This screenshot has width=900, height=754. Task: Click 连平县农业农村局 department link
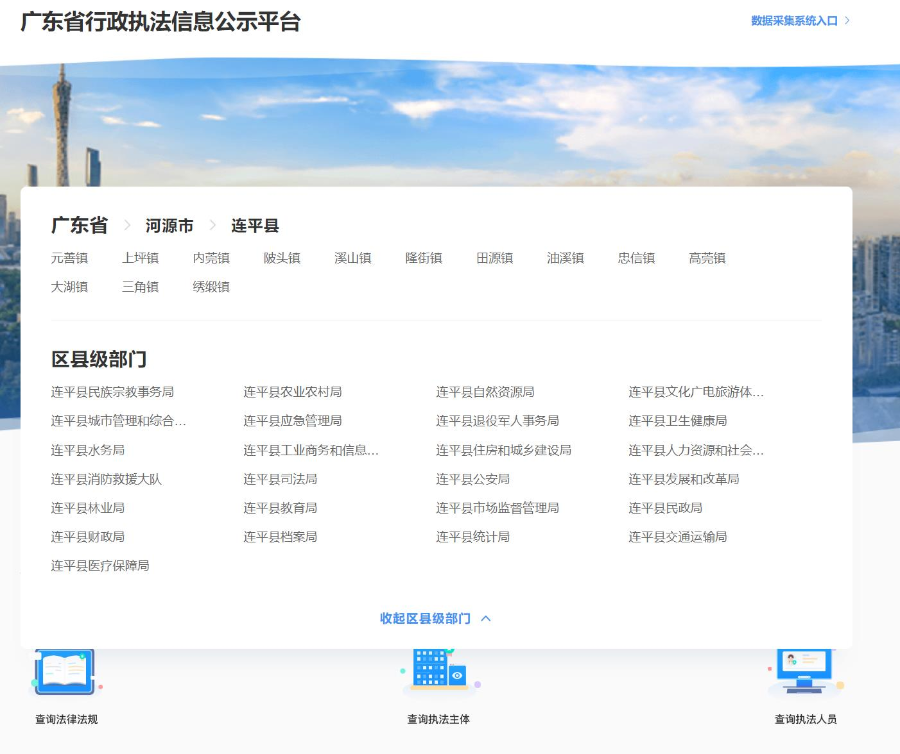tap(292, 392)
